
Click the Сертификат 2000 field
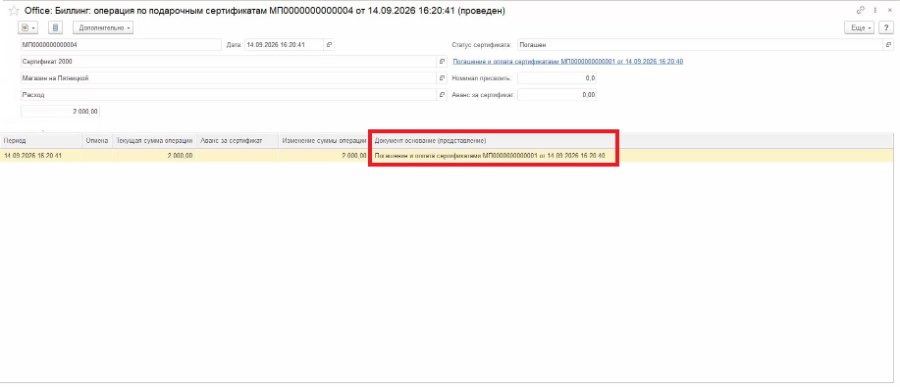click(229, 61)
